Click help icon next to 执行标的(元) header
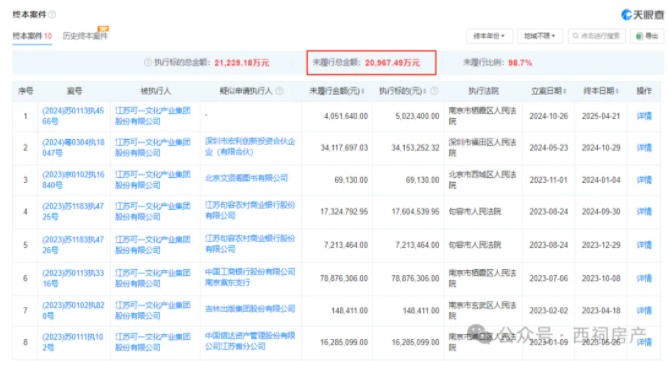The image size is (668, 368). click(434, 91)
